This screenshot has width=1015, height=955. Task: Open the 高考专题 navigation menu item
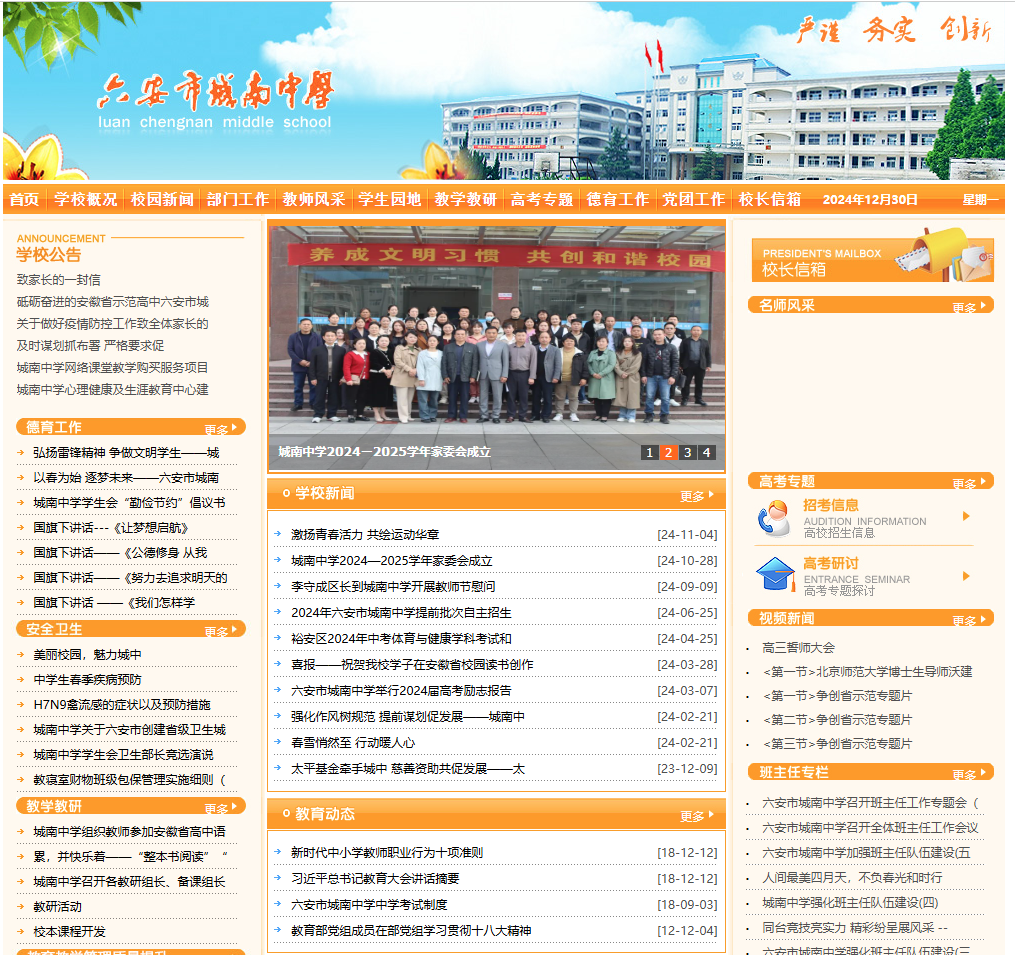(x=541, y=199)
